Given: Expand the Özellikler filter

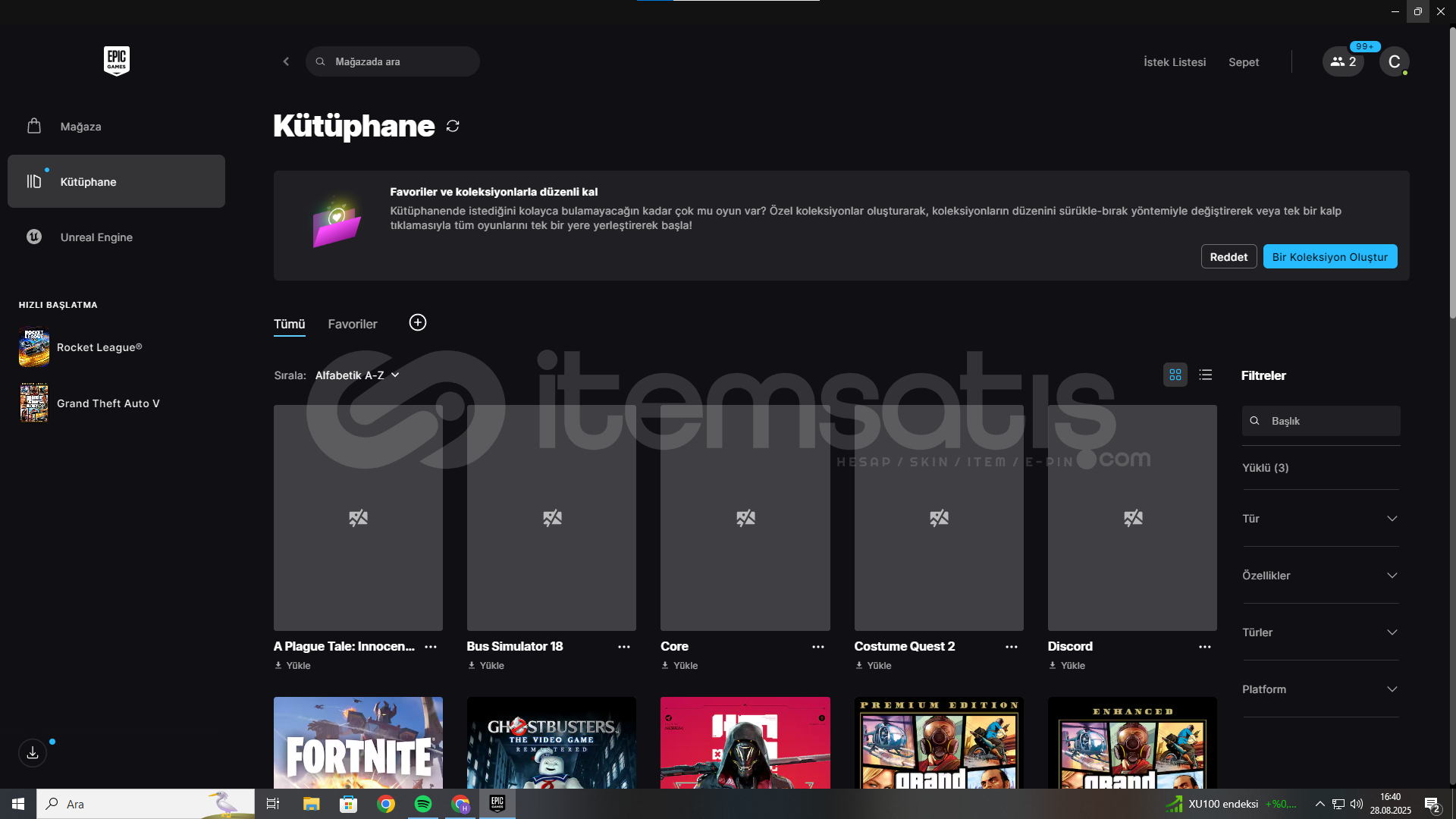Looking at the screenshot, I should pyautogui.click(x=1320, y=576).
